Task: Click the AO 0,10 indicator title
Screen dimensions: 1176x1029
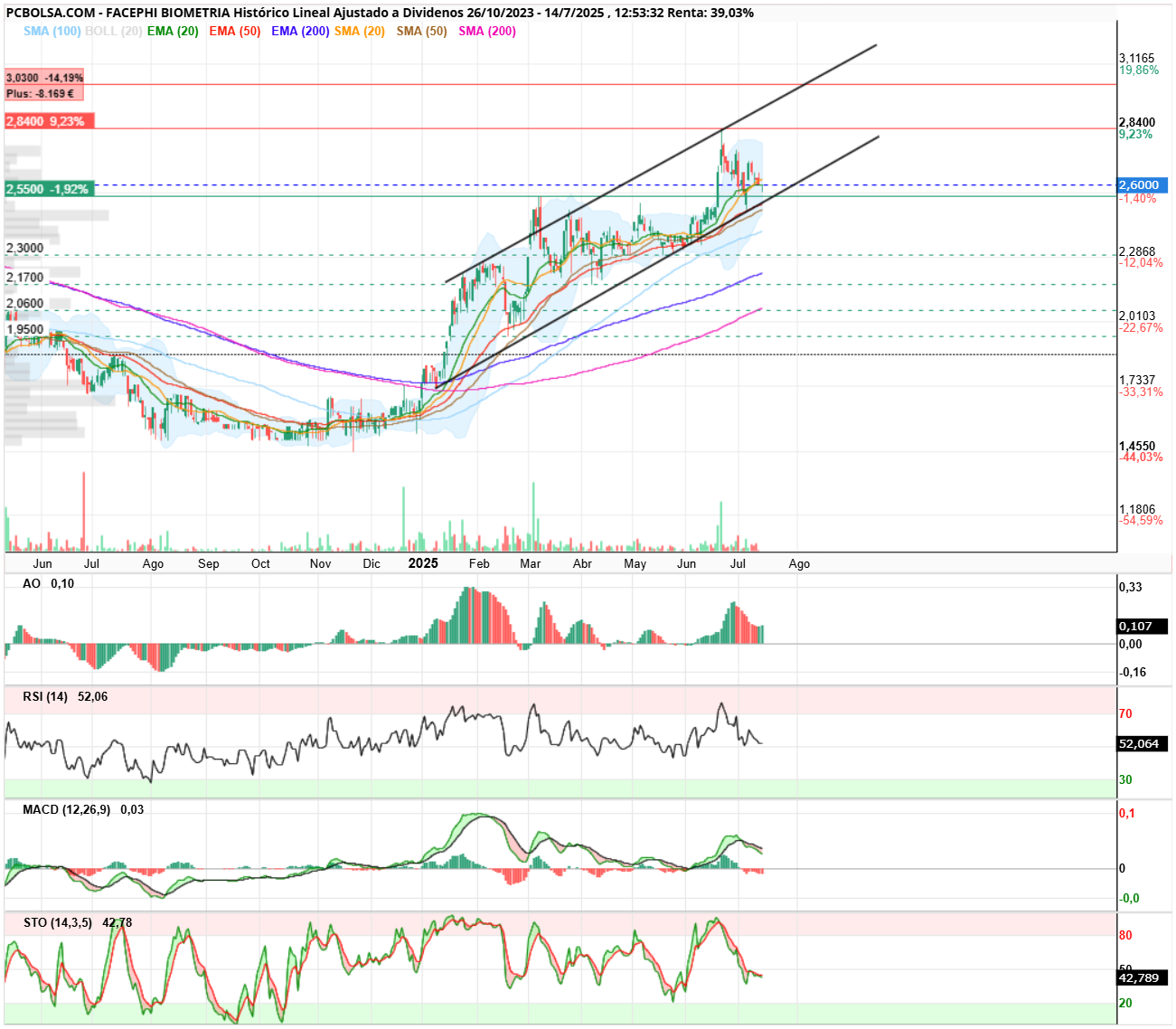Action: 49,584
